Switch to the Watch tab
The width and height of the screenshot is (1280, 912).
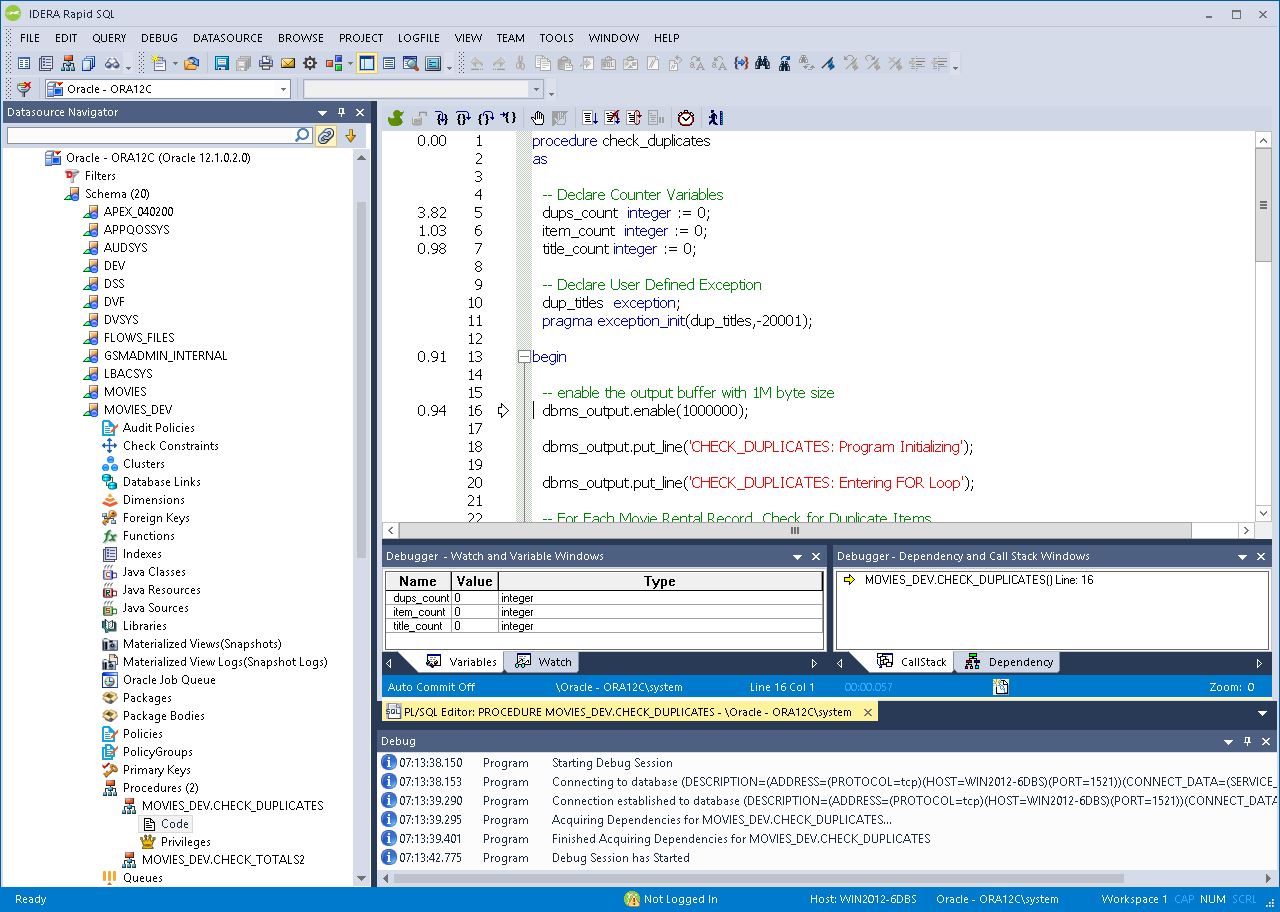(544, 662)
